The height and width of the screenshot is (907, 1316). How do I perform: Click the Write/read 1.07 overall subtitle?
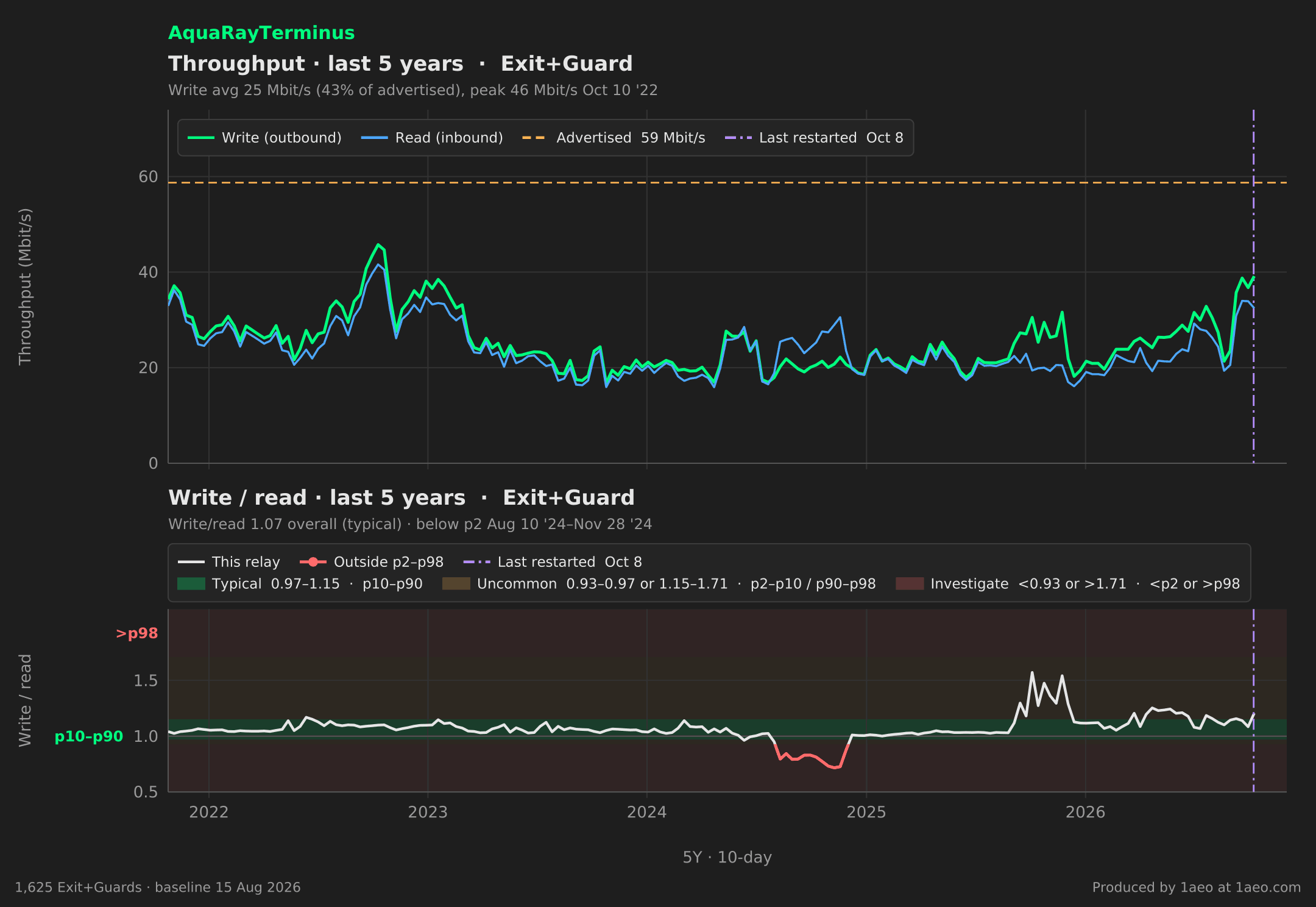pos(410,524)
